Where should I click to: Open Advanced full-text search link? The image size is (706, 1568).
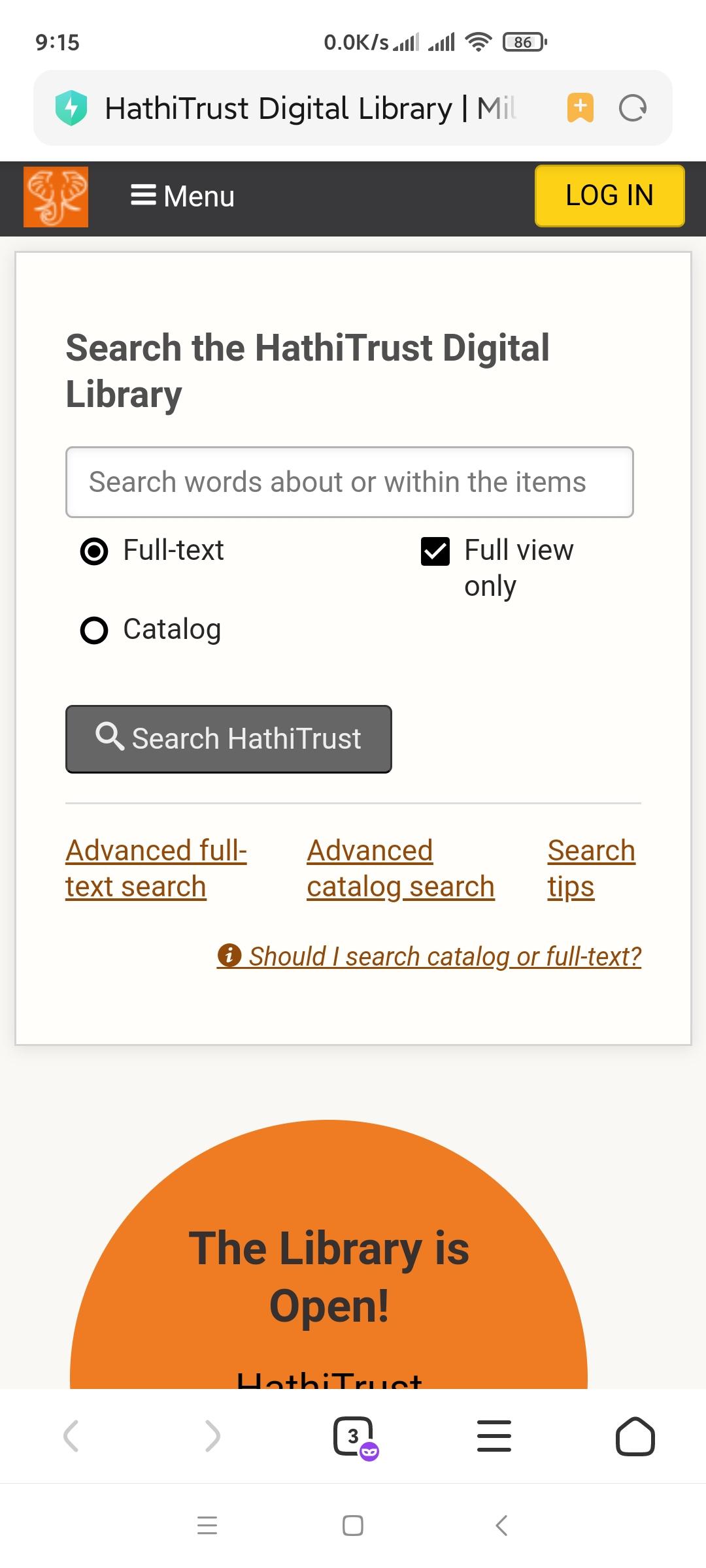(156, 868)
